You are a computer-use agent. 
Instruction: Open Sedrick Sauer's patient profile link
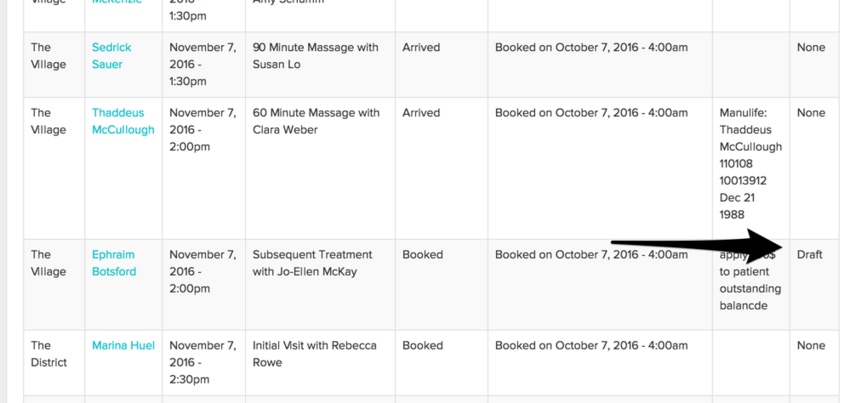[x=111, y=55]
